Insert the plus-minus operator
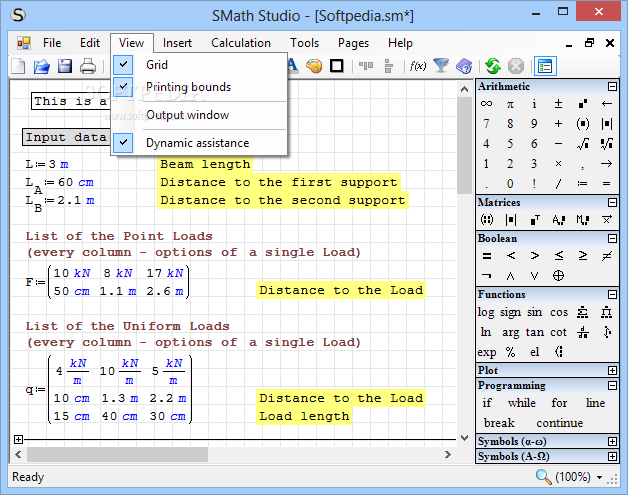The height and width of the screenshot is (495, 628). pyautogui.click(x=558, y=104)
